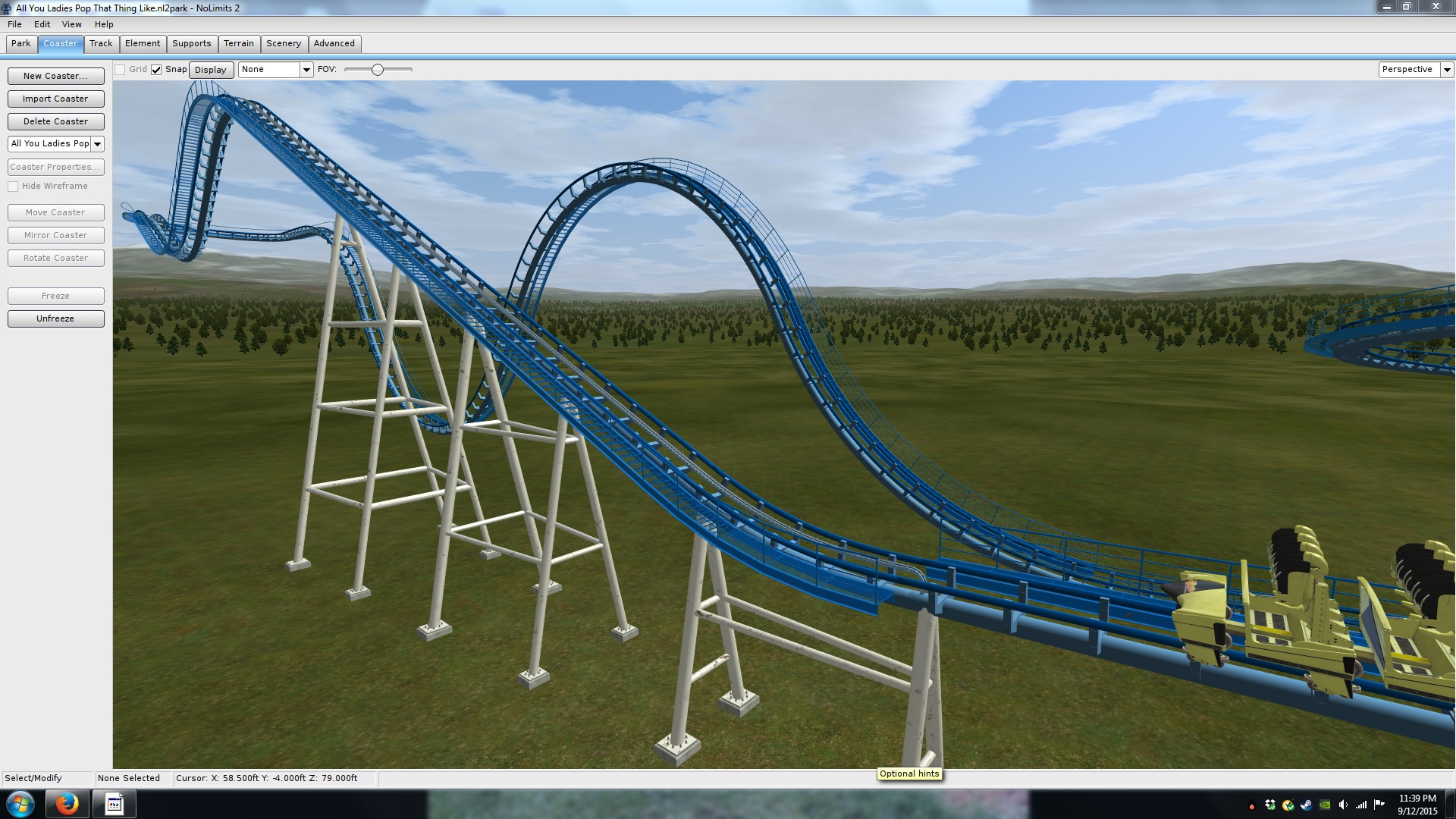Switch to the Supports tab
Viewport: 1456px width, 819px height.
tap(191, 43)
